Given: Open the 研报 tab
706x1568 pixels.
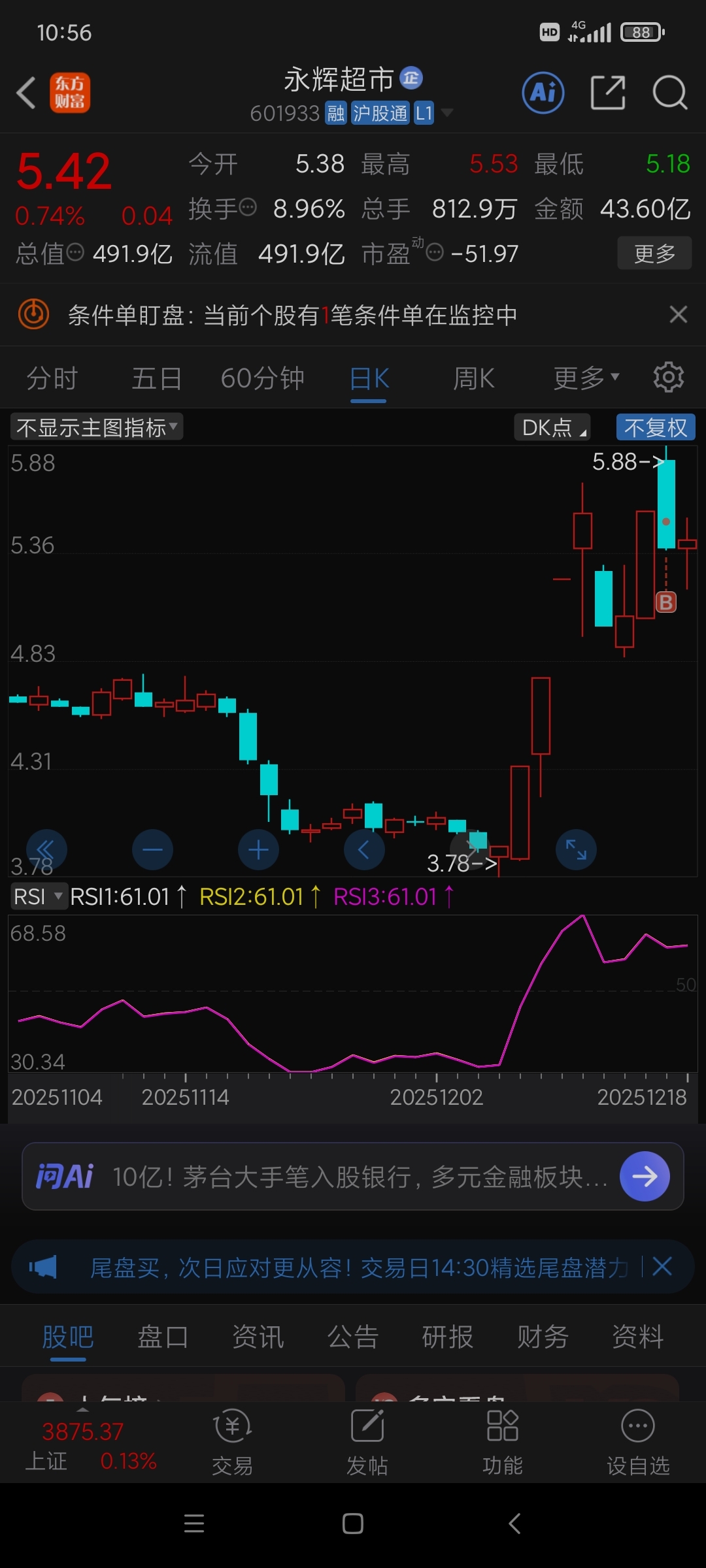Looking at the screenshot, I should [x=448, y=1336].
